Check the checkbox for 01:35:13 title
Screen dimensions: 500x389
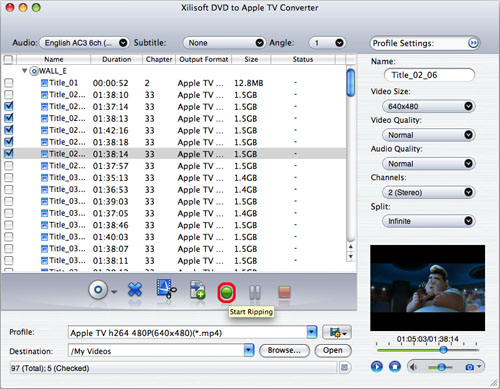tap(9, 178)
